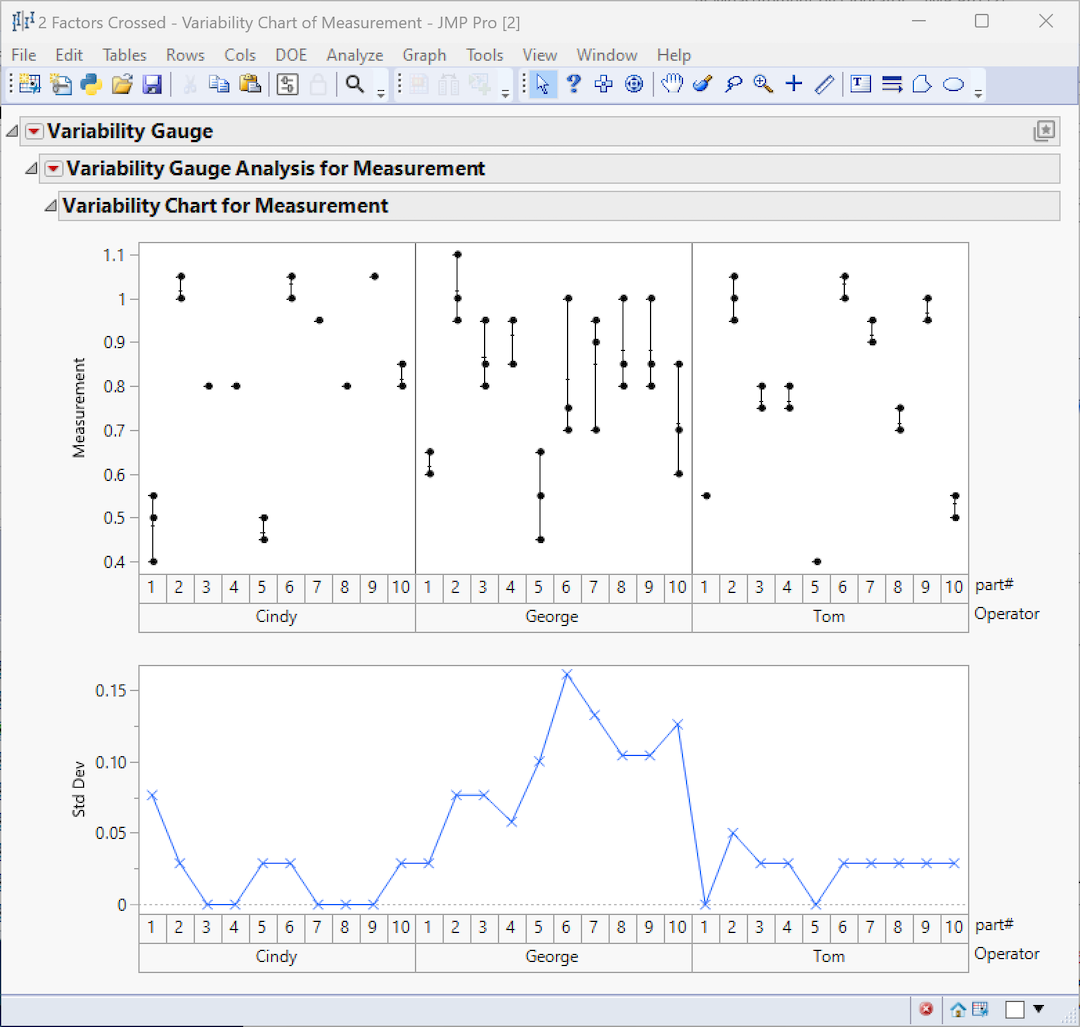The width and height of the screenshot is (1080, 1027).
Task: Activate the Grabber hand tool
Action: point(672,84)
